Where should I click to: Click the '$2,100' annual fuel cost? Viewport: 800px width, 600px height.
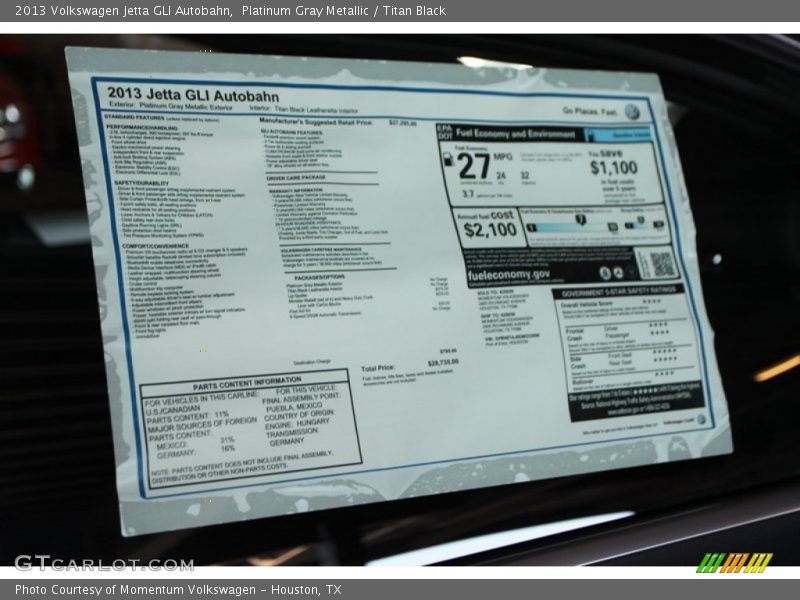tap(490, 230)
